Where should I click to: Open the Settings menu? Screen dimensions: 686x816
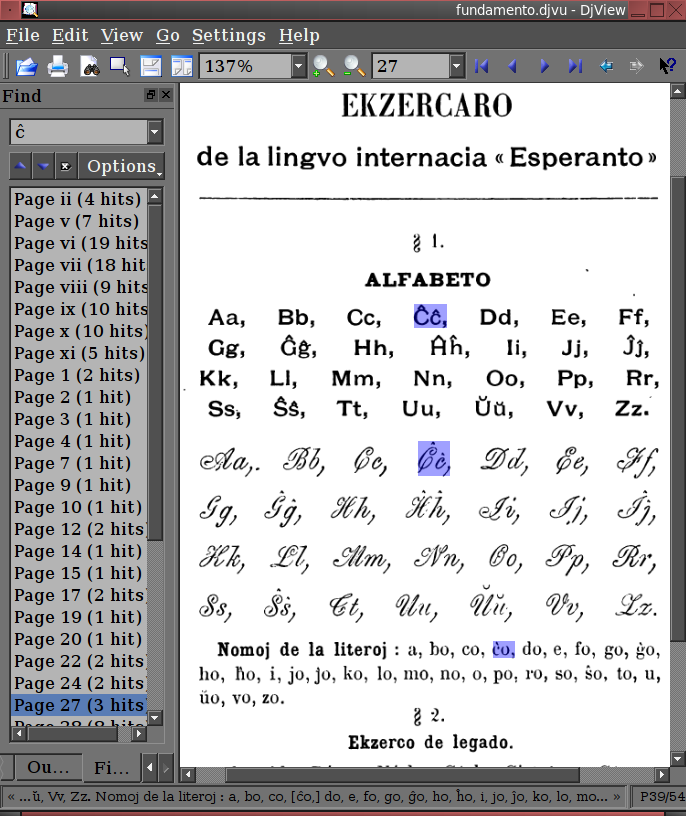tap(228, 36)
